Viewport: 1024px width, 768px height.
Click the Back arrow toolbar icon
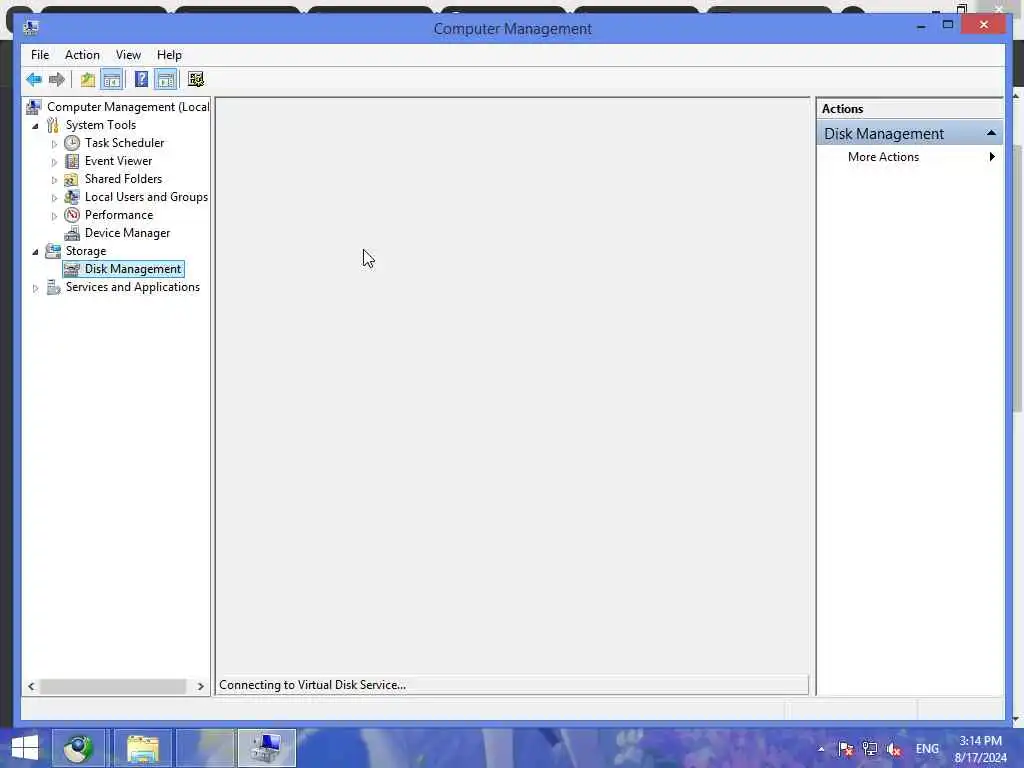pos(34,80)
